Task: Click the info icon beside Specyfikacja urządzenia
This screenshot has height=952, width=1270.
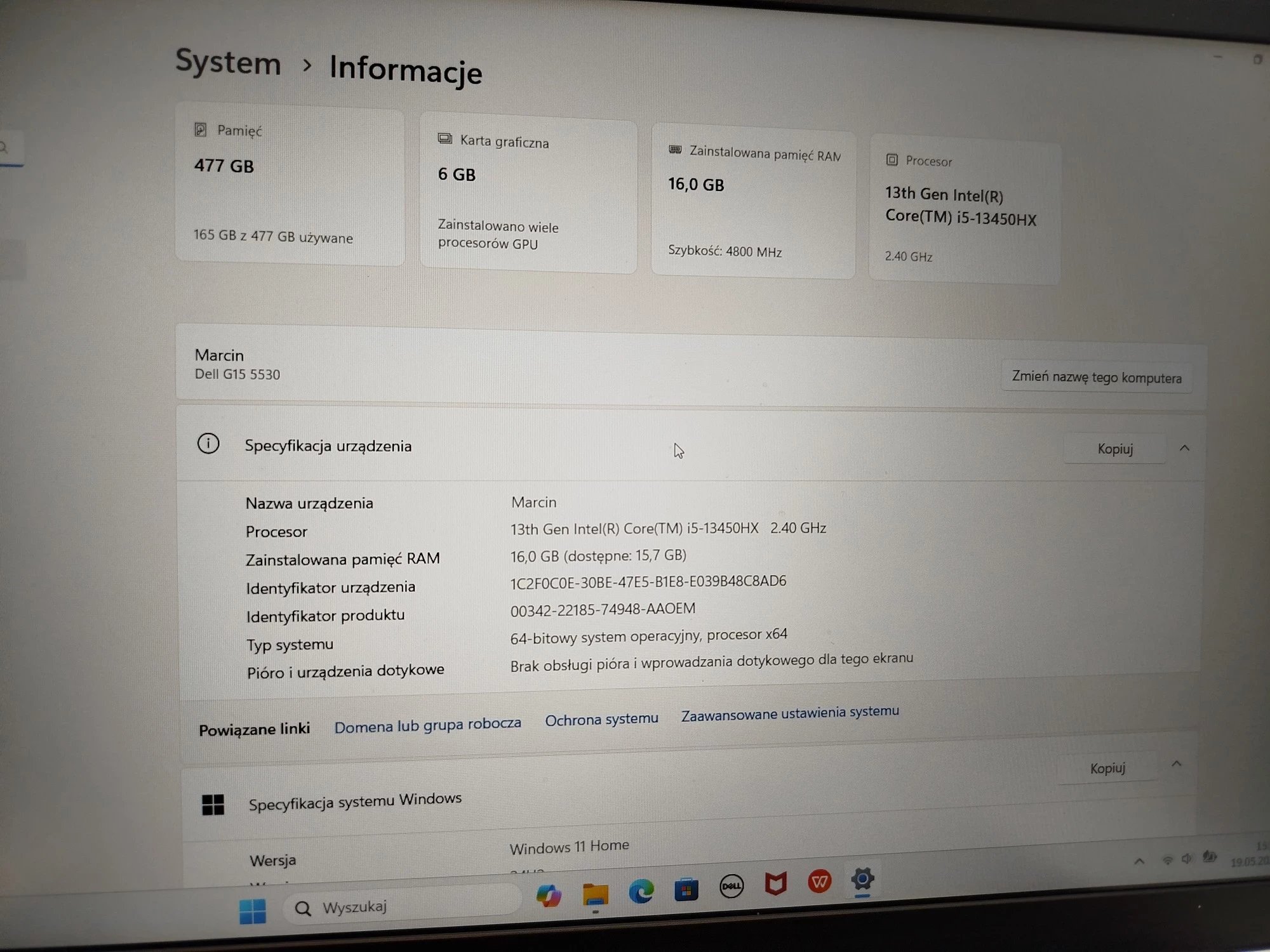Action: point(208,443)
